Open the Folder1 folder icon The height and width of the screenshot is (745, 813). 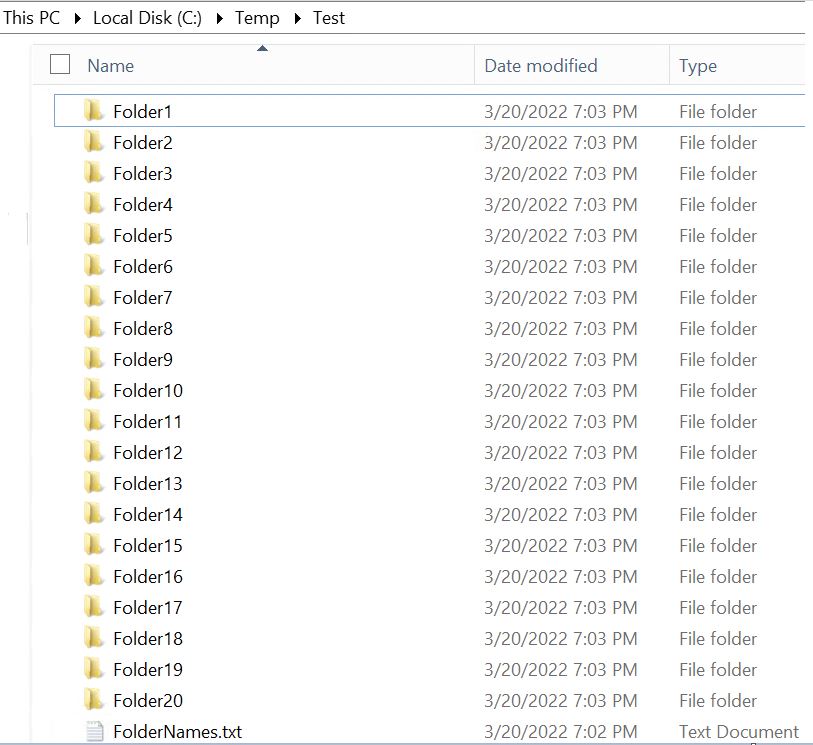click(96, 112)
